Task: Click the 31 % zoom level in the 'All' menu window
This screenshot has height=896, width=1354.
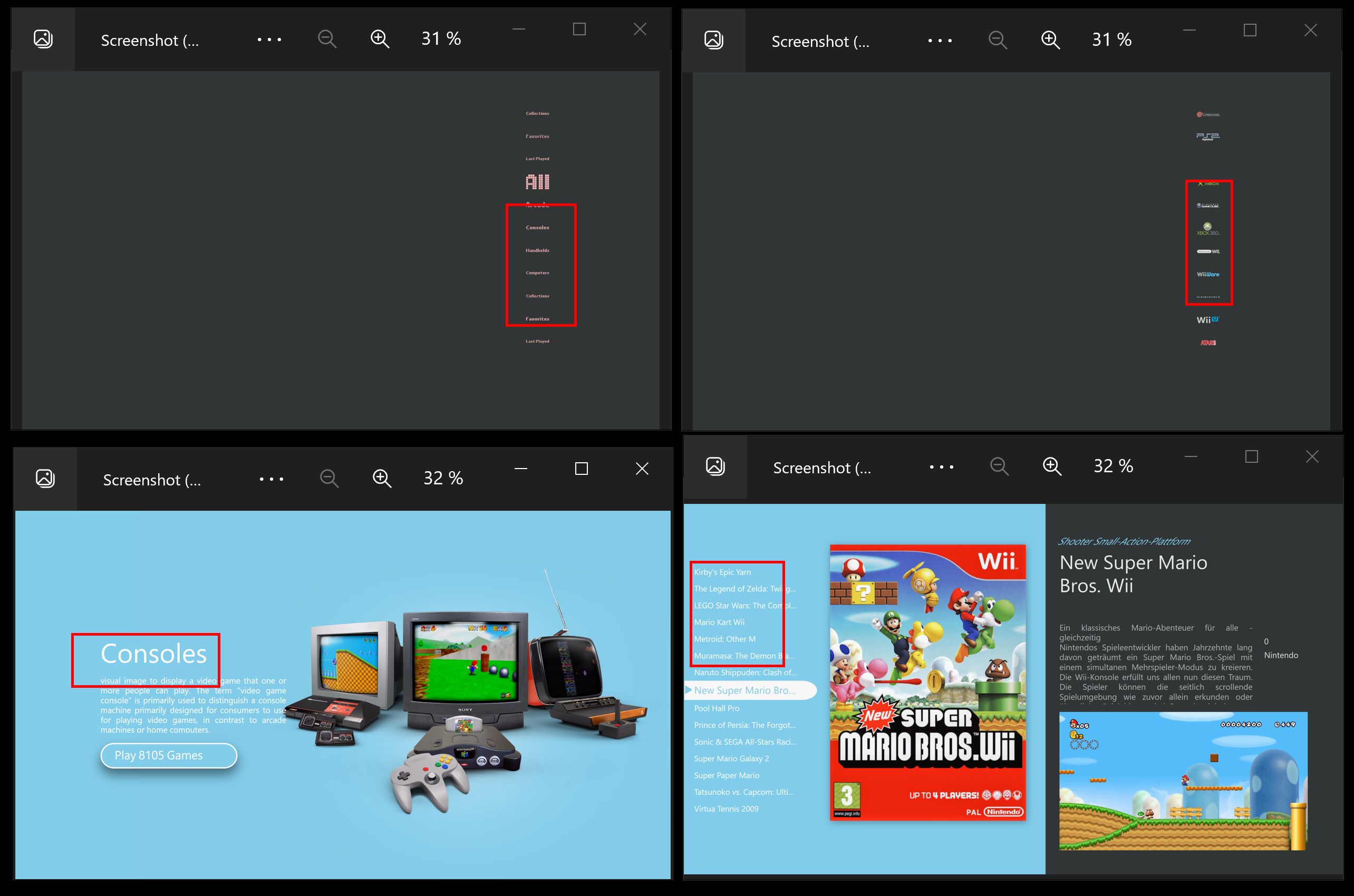Action: click(x=441, y=38)
